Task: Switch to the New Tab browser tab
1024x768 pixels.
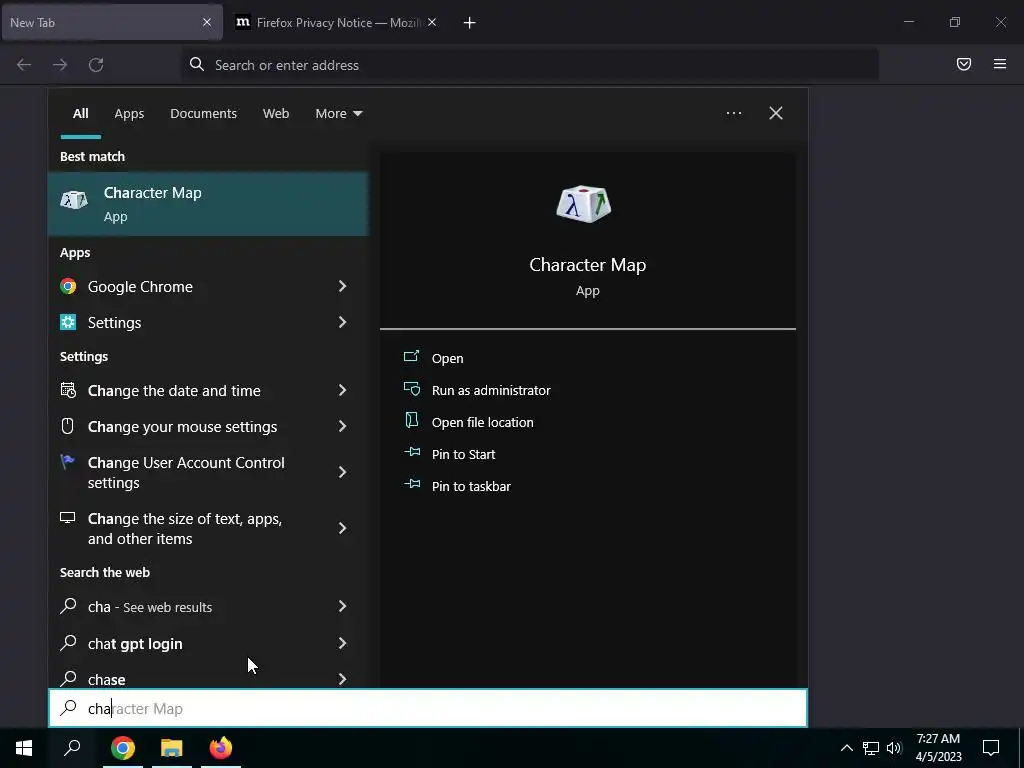Action: click(112, 23)
